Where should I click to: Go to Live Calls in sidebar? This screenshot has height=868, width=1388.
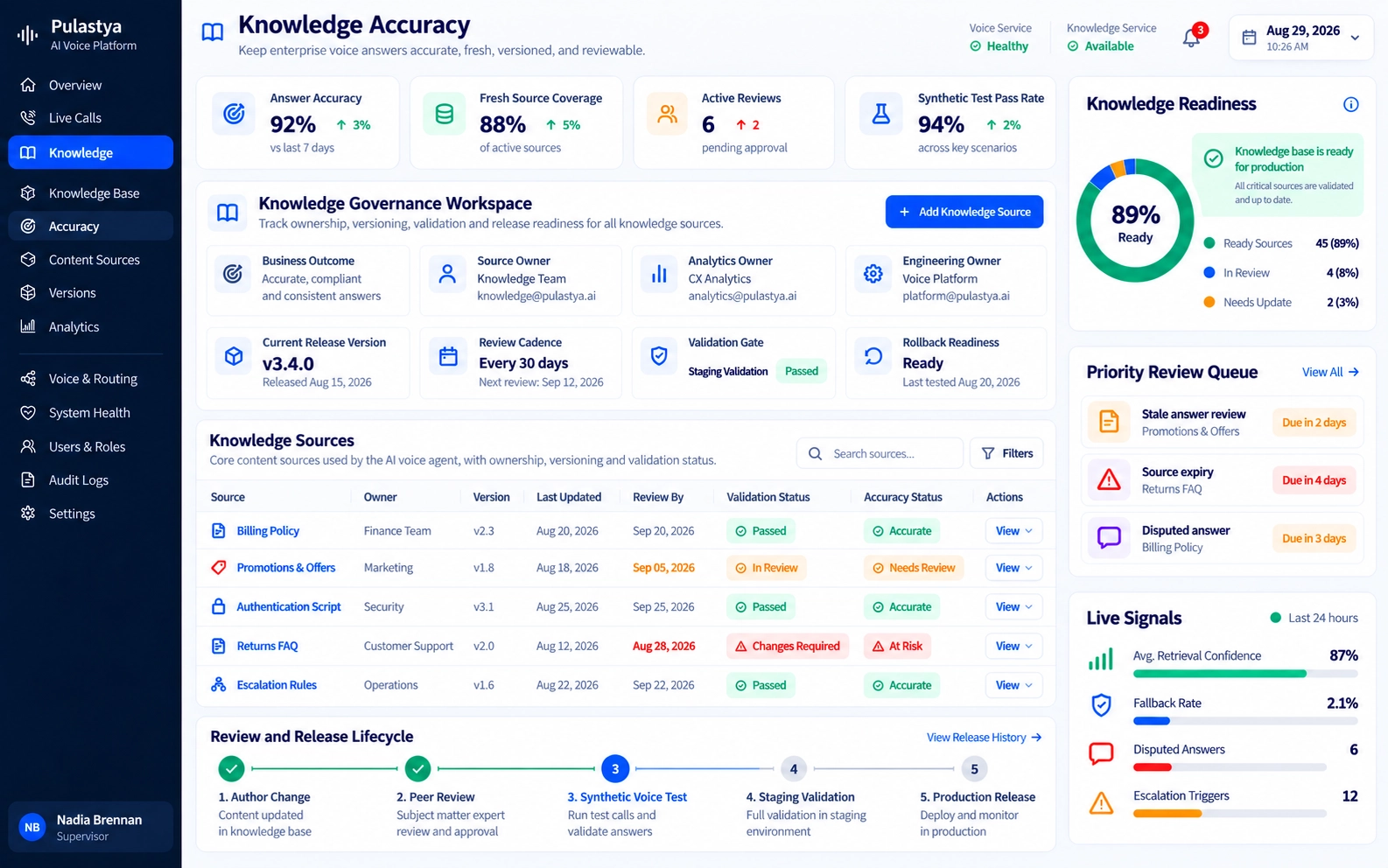(90, 117)
